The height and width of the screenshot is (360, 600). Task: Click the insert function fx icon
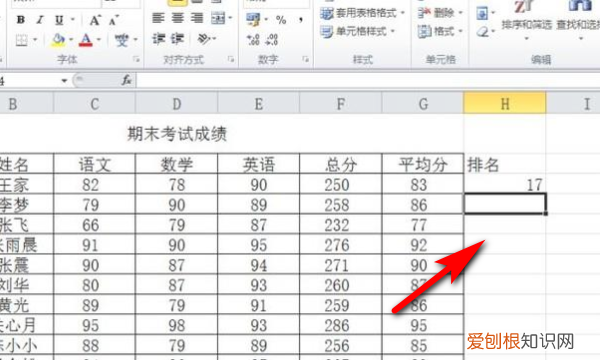point(126,80)
